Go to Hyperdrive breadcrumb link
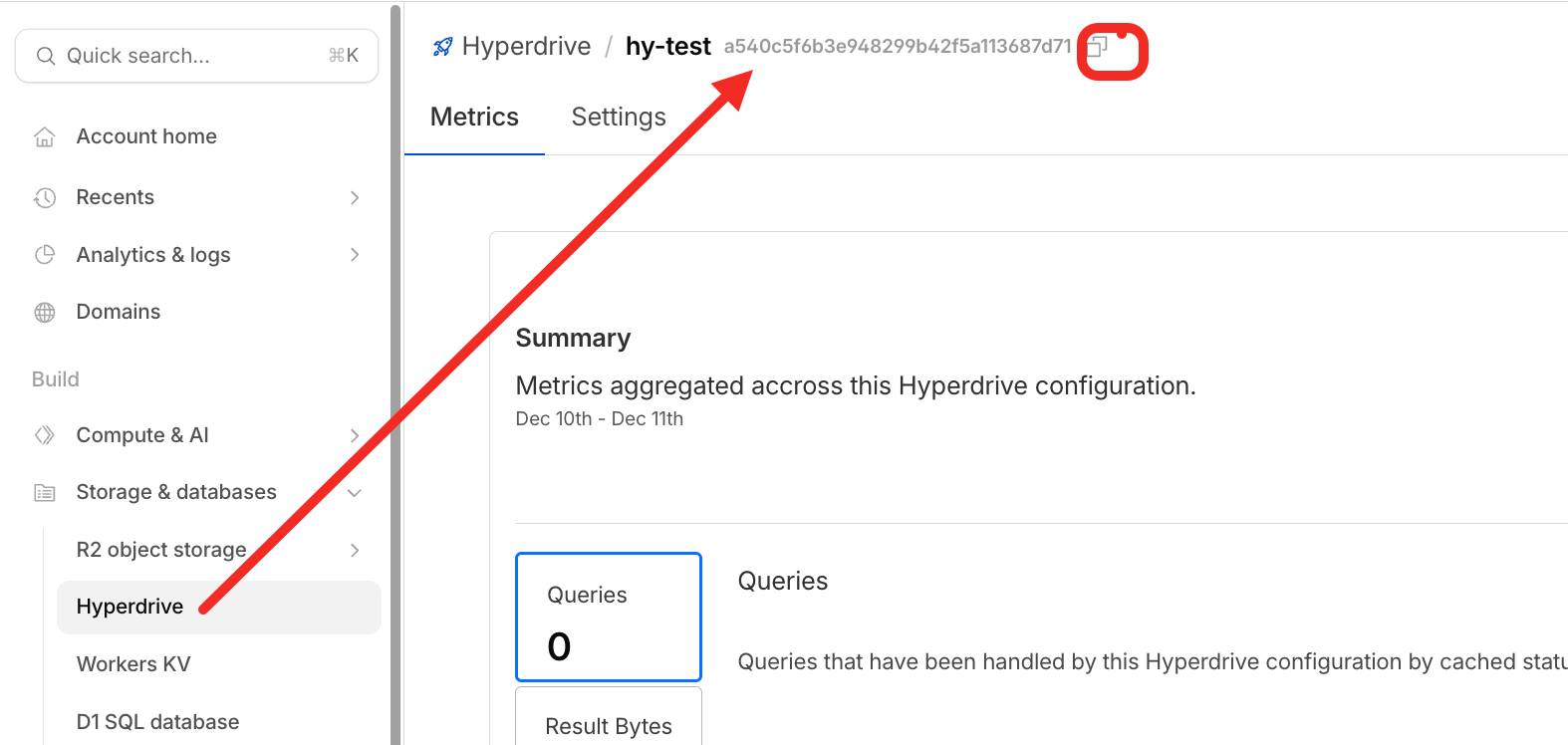This screenshot has height=745, width=1568. tap(526, 47)
